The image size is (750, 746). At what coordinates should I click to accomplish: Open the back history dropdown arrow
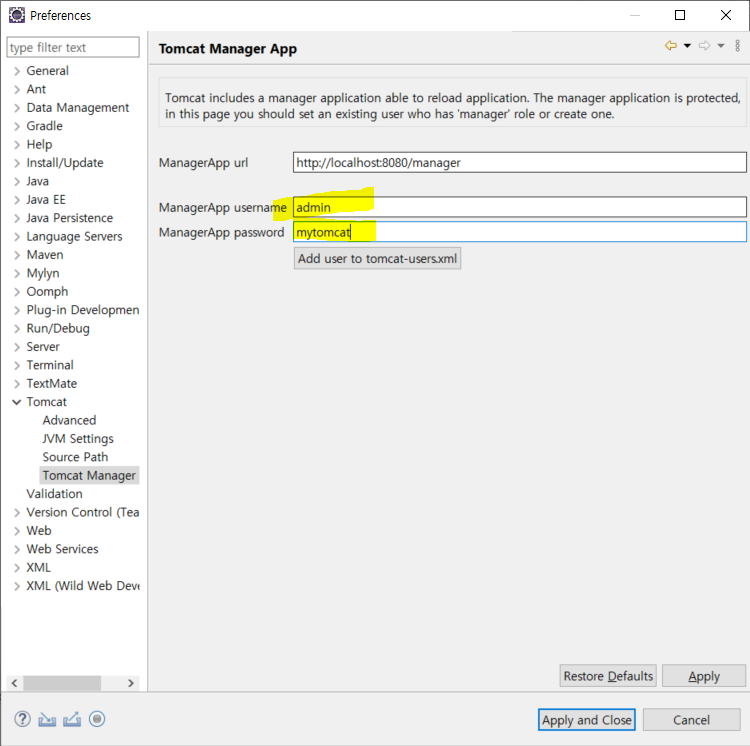pos(687,46)
